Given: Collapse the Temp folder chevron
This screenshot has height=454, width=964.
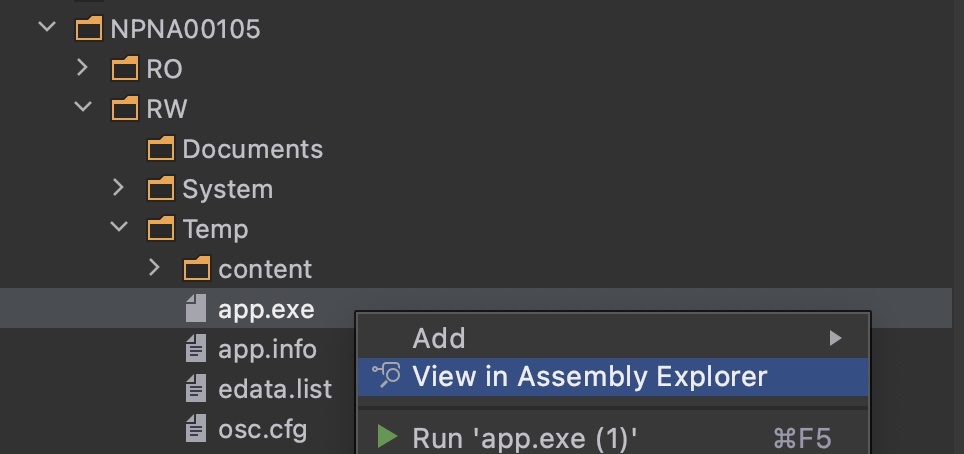Looking at the screenshot, I should point(119,227).
